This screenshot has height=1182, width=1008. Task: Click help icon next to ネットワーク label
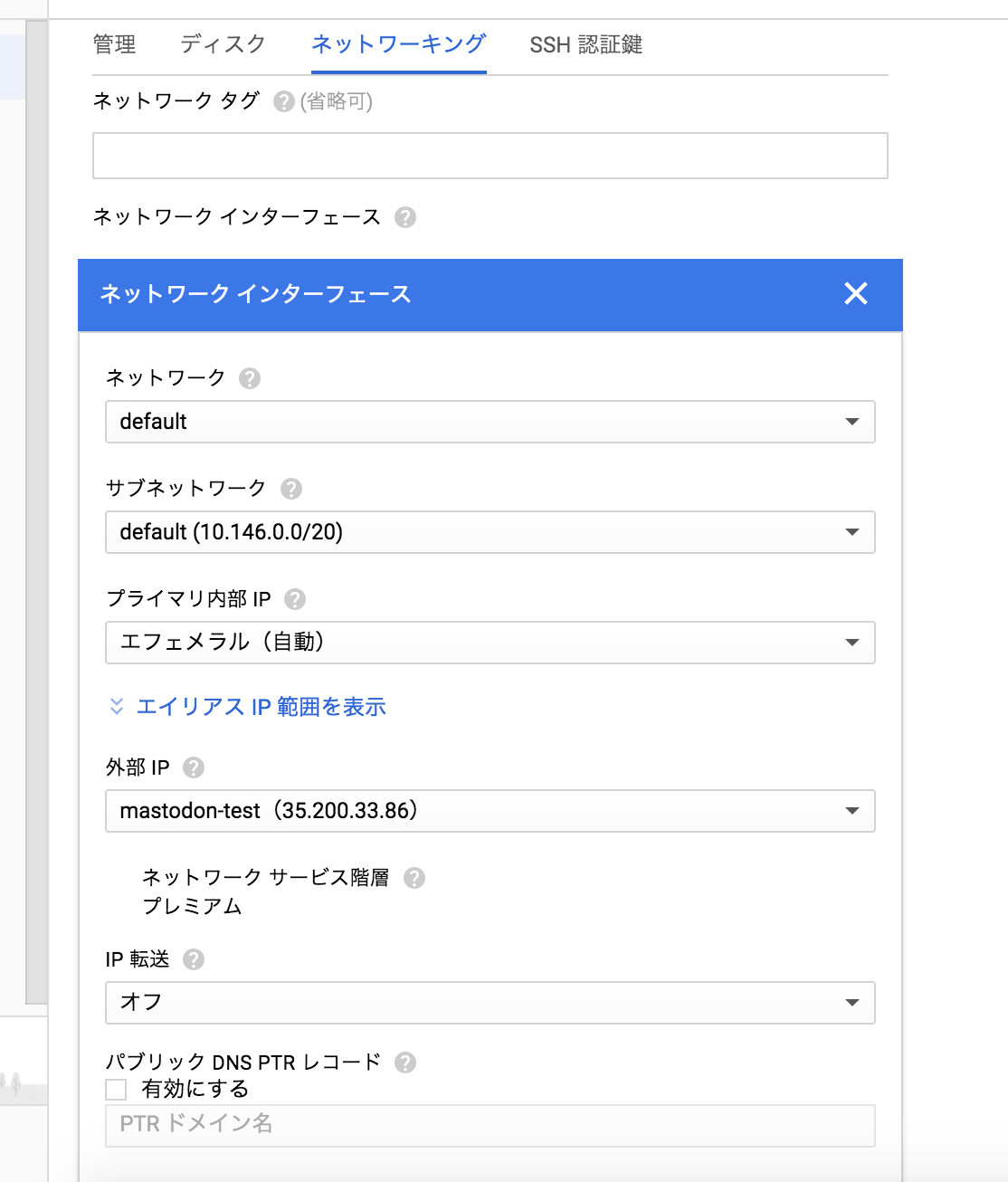pyautogui.click(x=250, y=378)
